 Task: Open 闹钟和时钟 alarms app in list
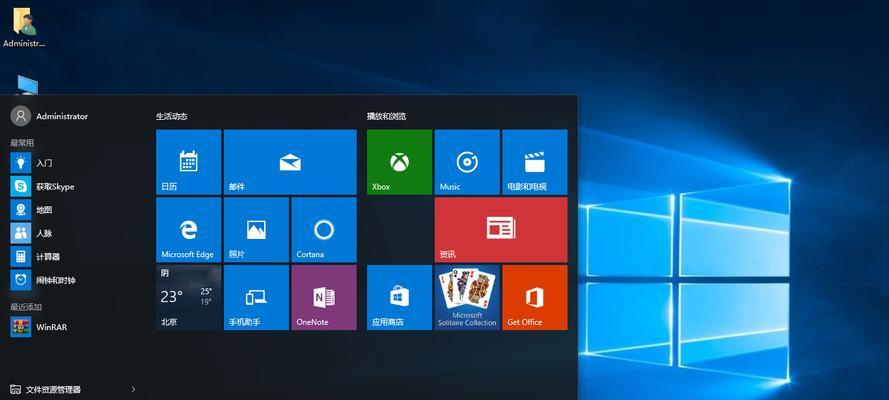tap(73, 280)
